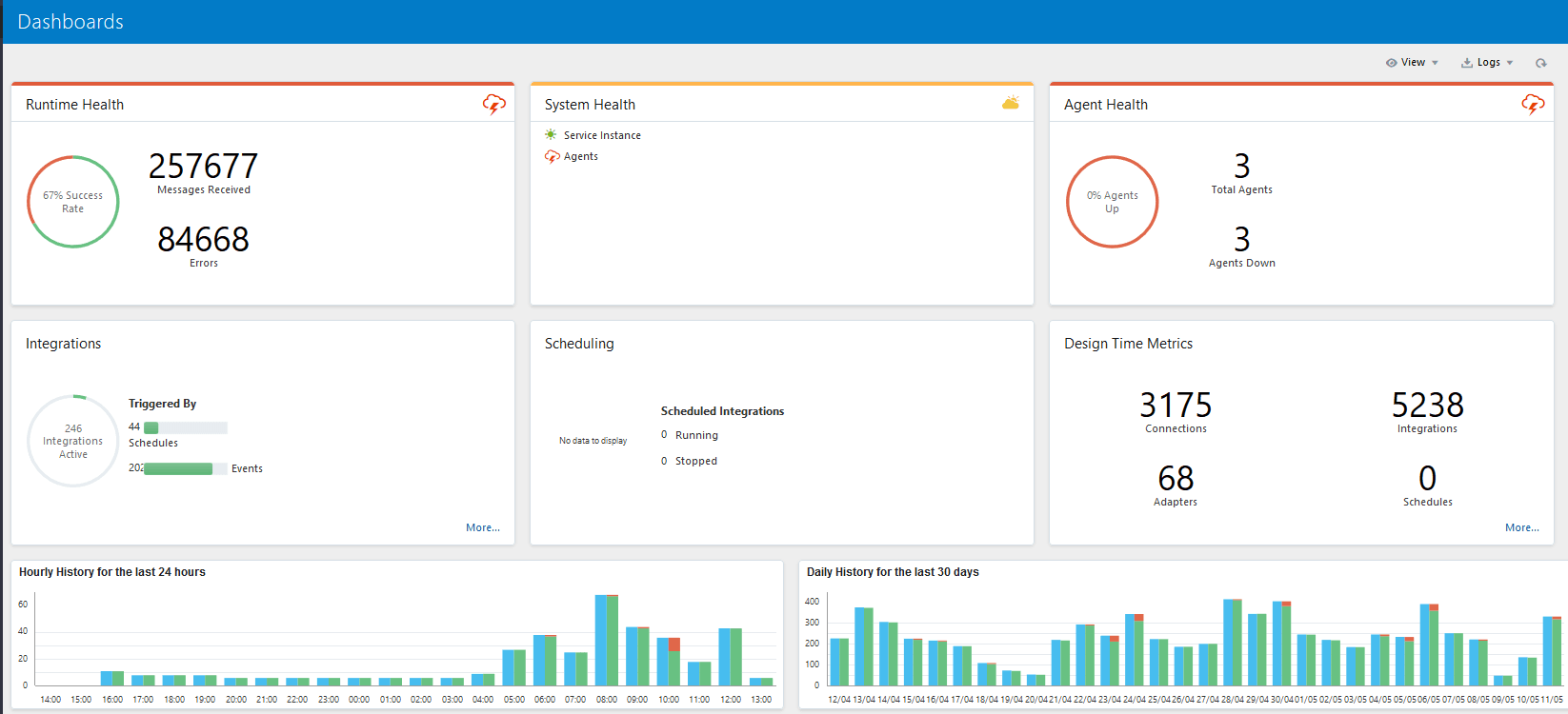Viewport: 1568px width, 714px height.
Task: Click the Scheduled Integrations heading
Action: coord(723,411)
